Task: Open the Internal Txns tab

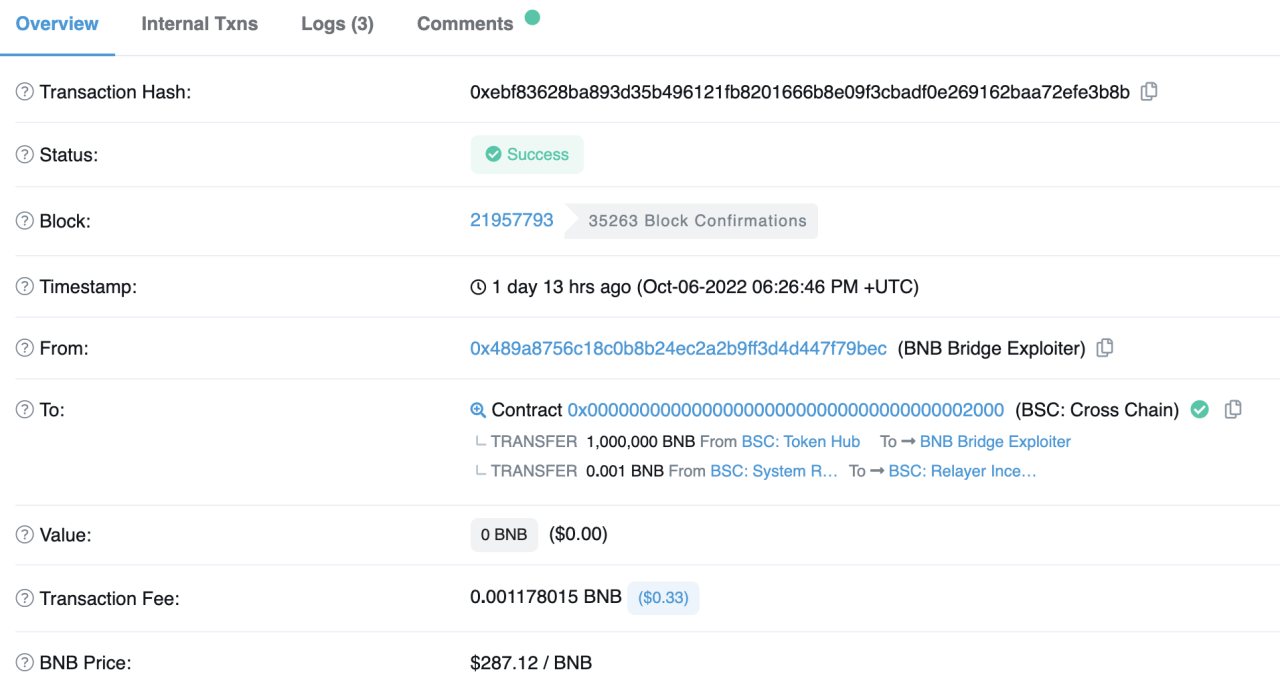Action: (x=200, y=24)
